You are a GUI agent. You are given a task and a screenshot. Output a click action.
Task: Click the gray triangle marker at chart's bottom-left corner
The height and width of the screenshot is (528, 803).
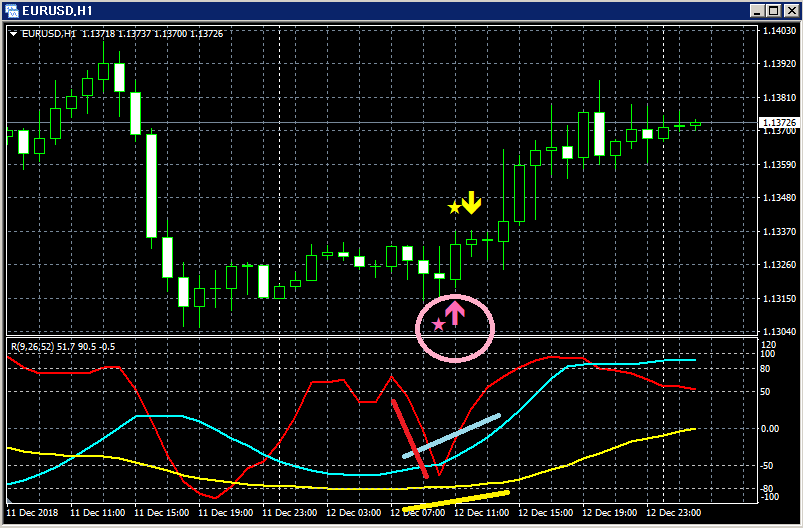pos(9,501)
